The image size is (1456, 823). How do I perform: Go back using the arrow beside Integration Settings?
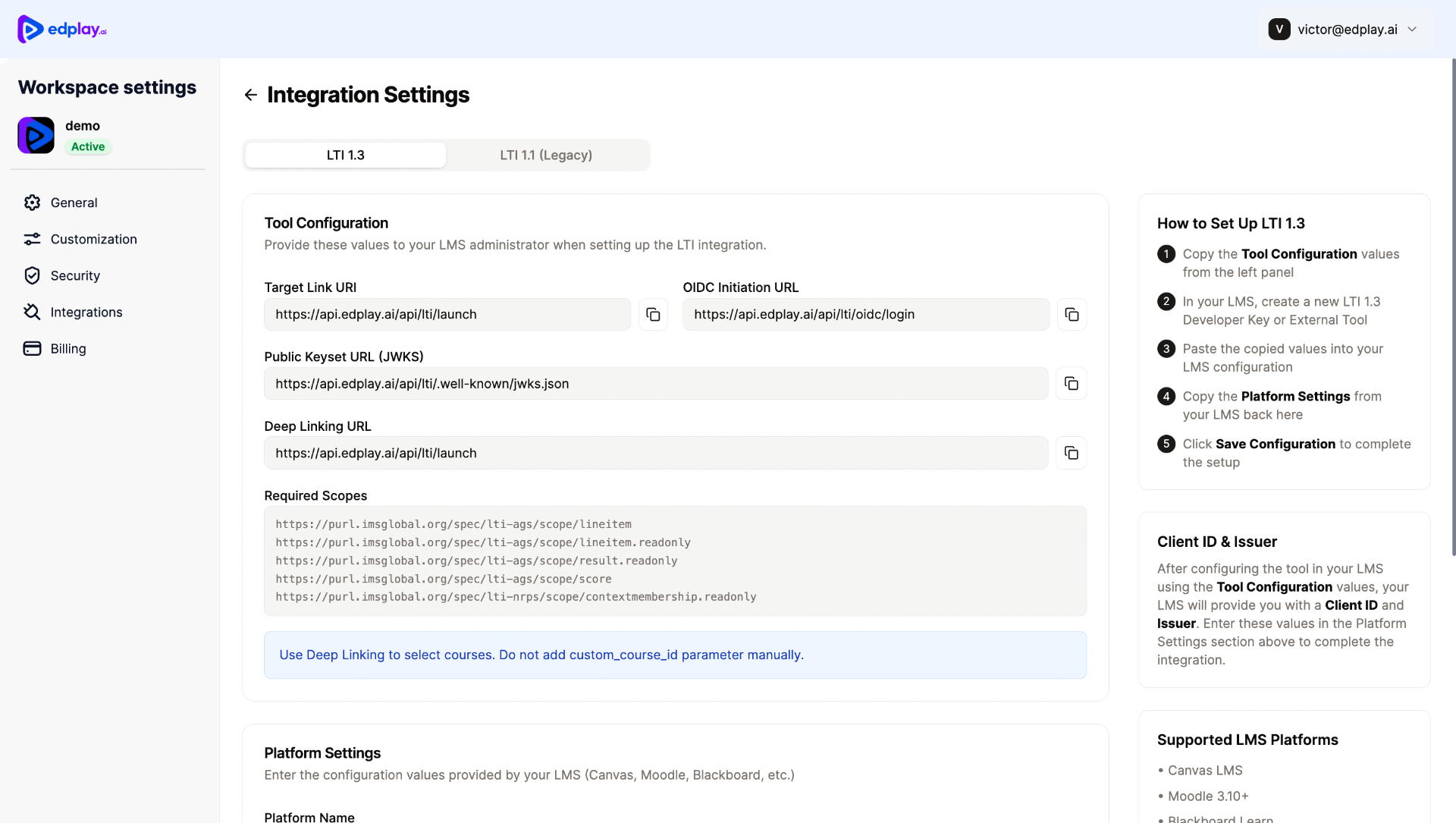click(x=251, y=95)
